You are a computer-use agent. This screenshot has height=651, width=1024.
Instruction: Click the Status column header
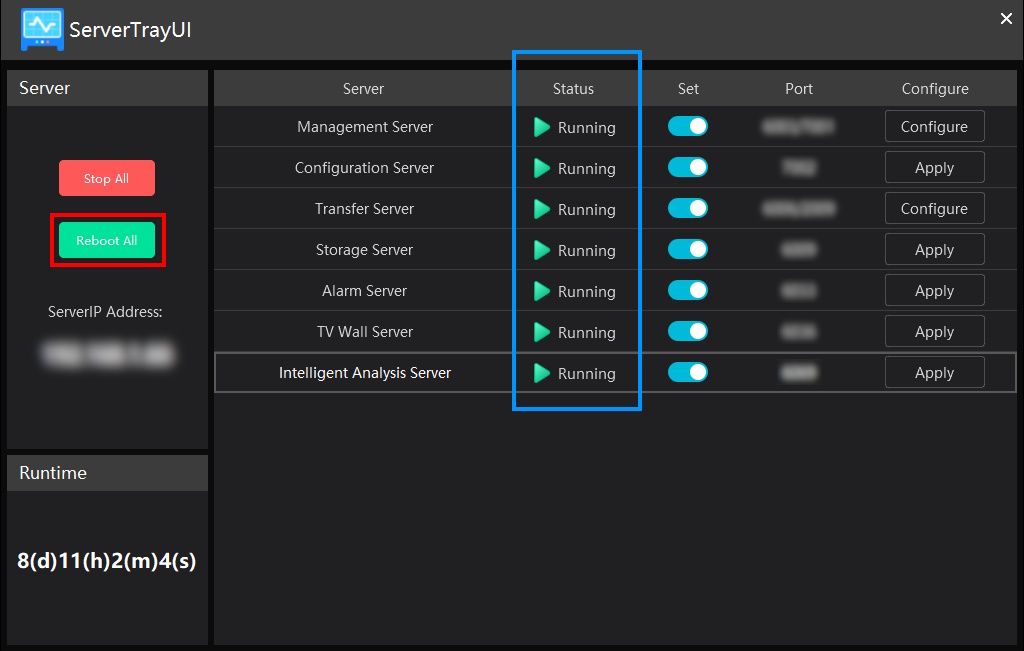(x=573, y=89)
